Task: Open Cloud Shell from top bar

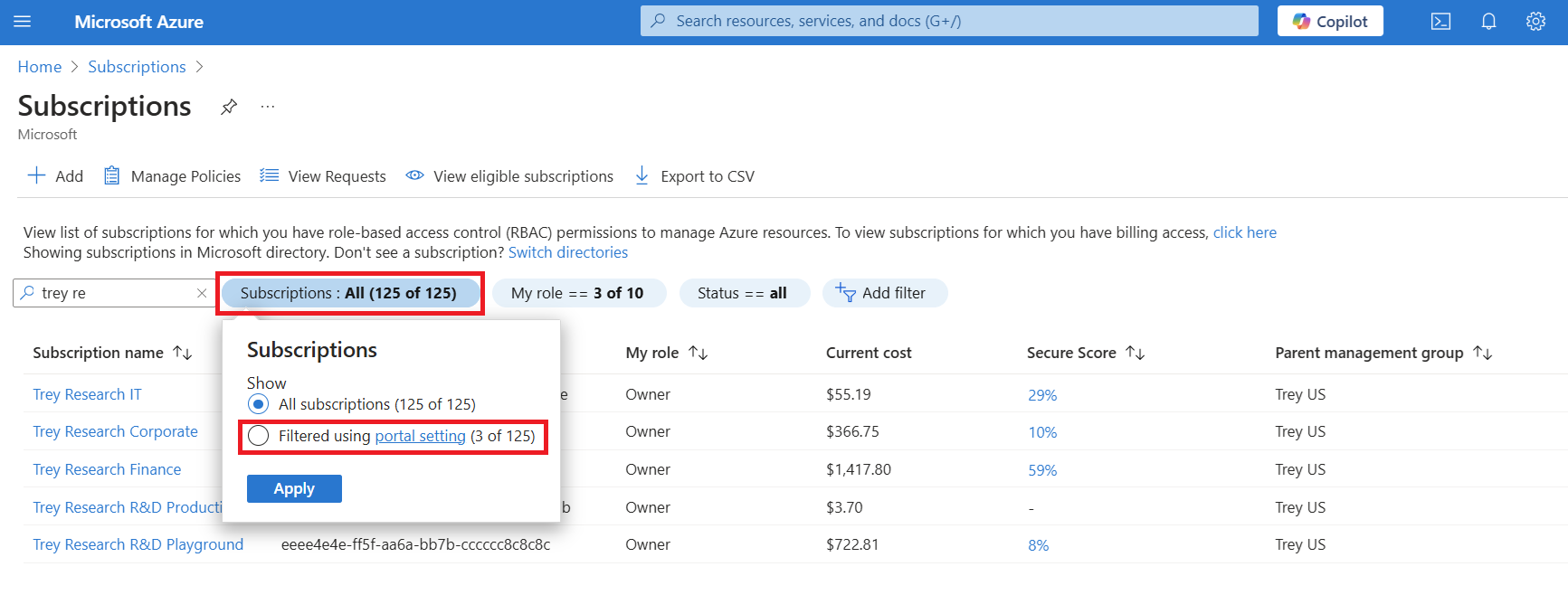Action: [x=1440, y=22]
